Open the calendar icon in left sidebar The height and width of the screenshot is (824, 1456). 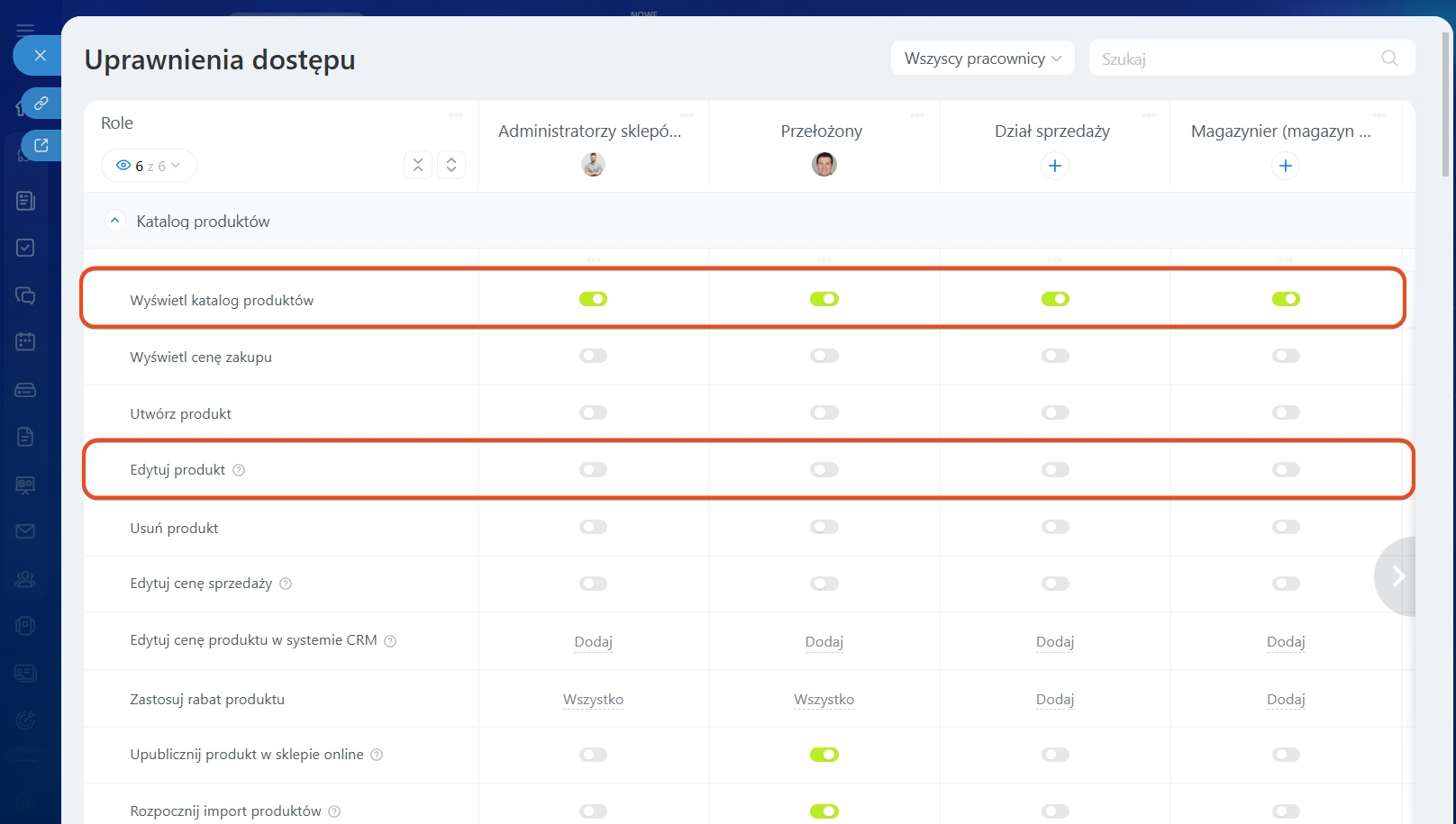click(x=25, y=341)
